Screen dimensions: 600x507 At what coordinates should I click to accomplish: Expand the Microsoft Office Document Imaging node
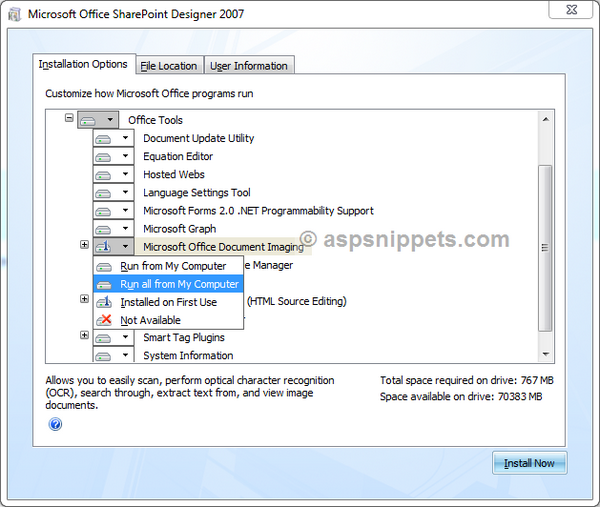(84, 245)
